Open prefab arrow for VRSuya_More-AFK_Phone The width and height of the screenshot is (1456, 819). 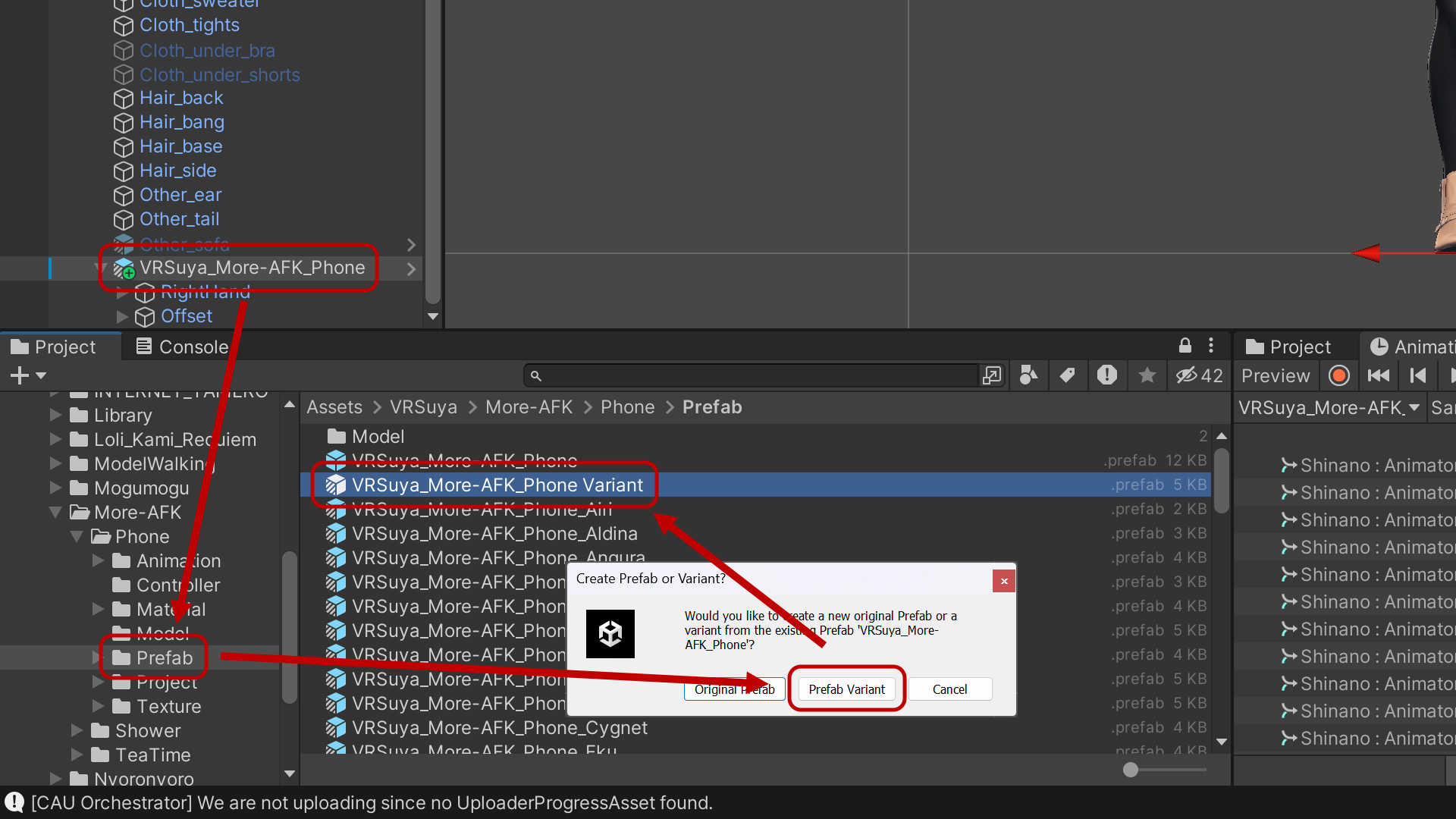[x=411, y=268]
